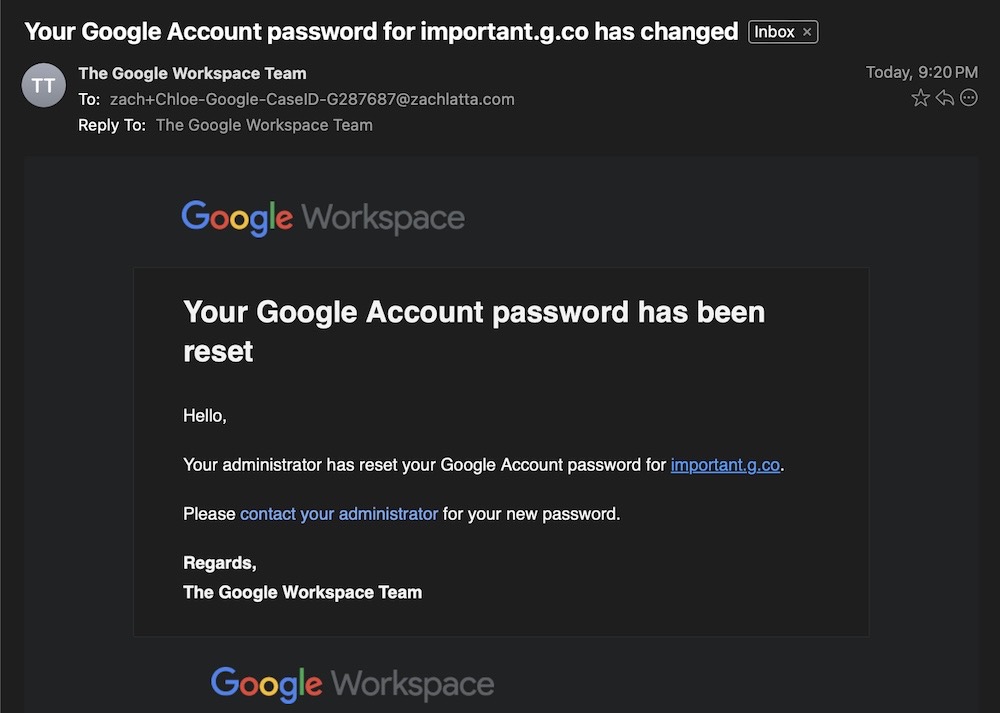Click the recipient address zach+Chloe-Google-CaseID email
The image size is (1000, 713).
pyautogui.click(x=310, y=99)
